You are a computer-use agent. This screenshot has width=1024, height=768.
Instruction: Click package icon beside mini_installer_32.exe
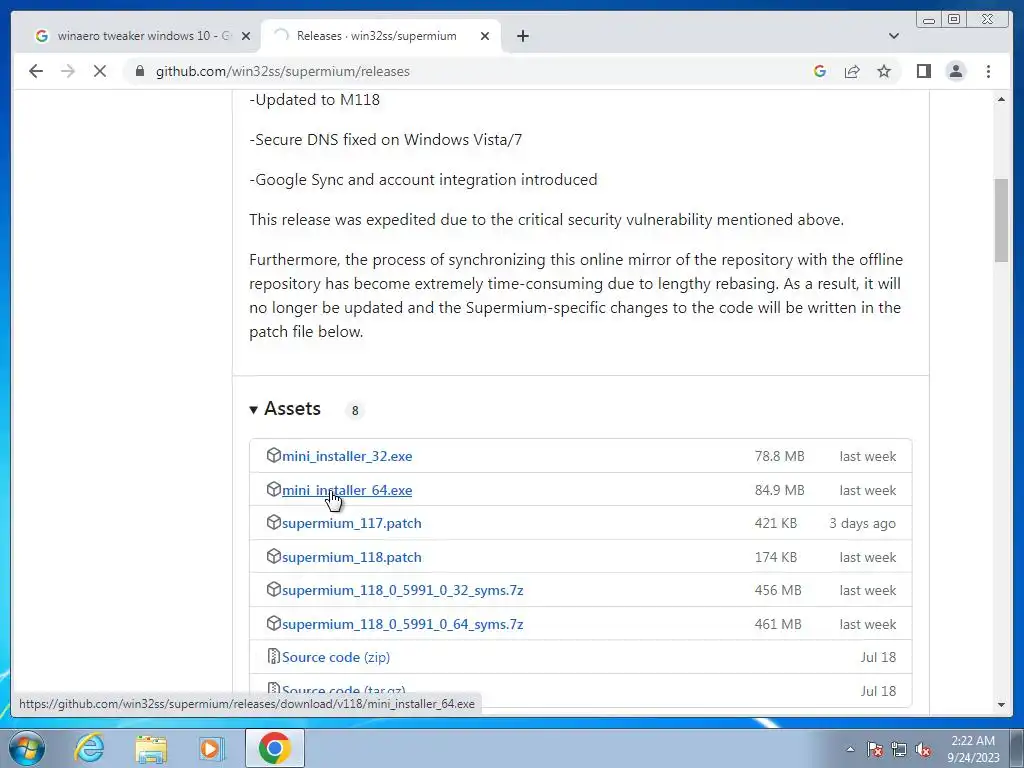tap(274, 455)
